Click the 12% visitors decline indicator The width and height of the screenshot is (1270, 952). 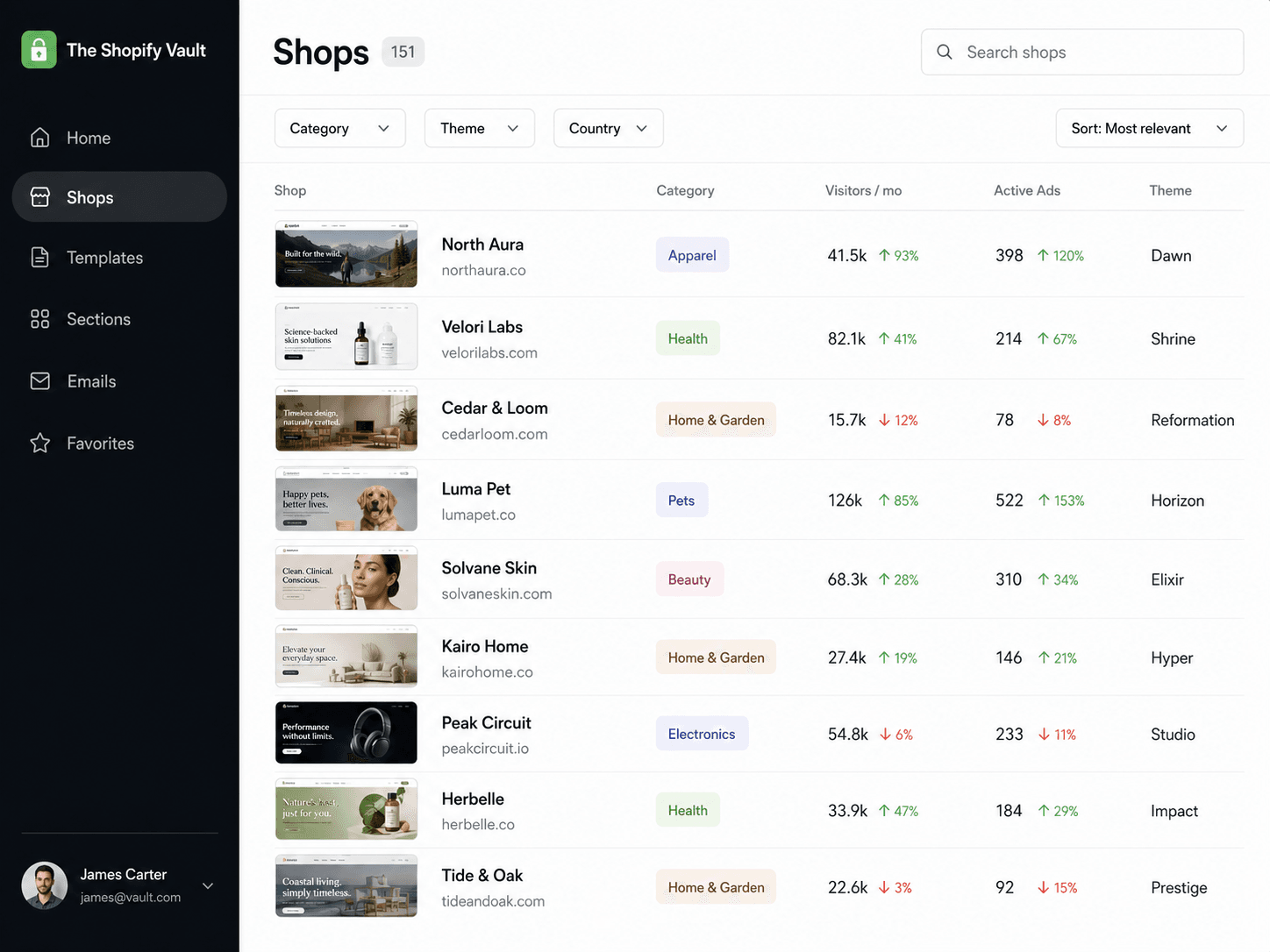pos(899,420)
